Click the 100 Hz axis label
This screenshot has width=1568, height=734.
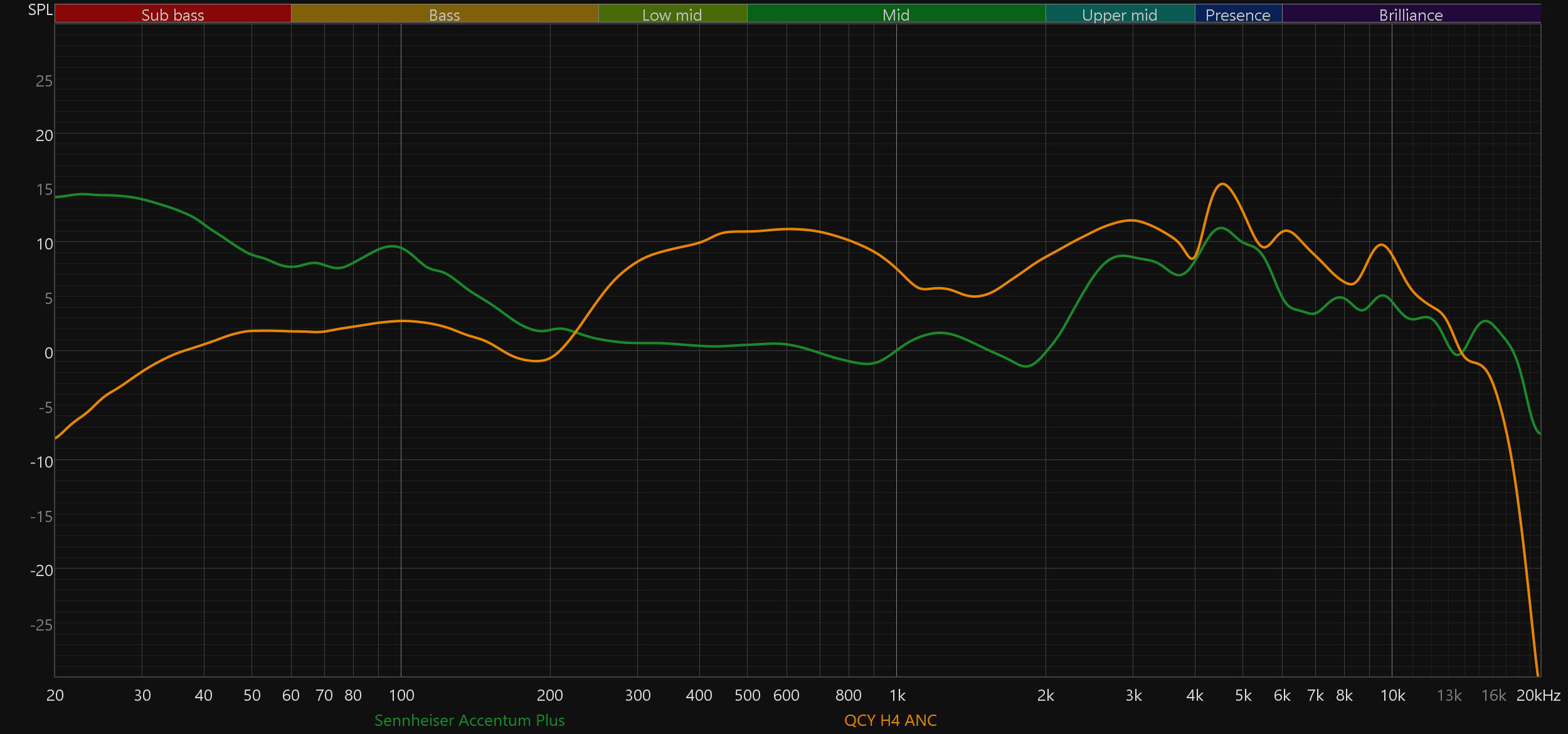(x=401, y=695)
